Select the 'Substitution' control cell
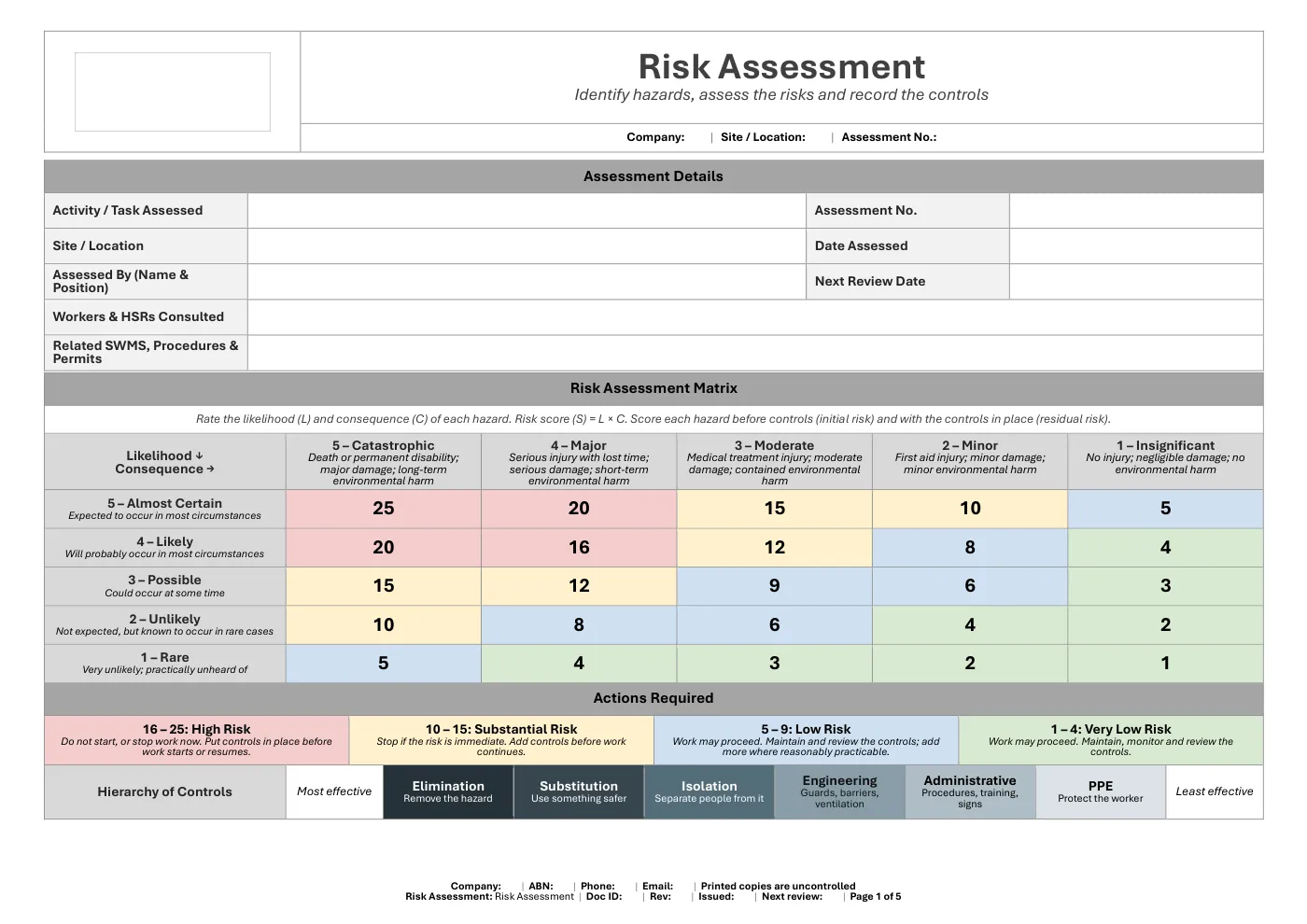The width and height of the screenshot is (1307, 924). tap(579, 792)
